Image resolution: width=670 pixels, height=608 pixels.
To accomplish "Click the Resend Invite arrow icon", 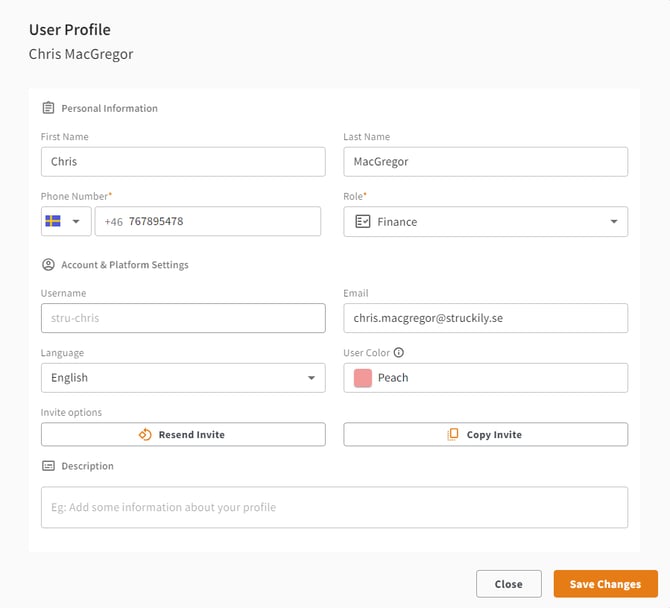I will tap(145, 435).
